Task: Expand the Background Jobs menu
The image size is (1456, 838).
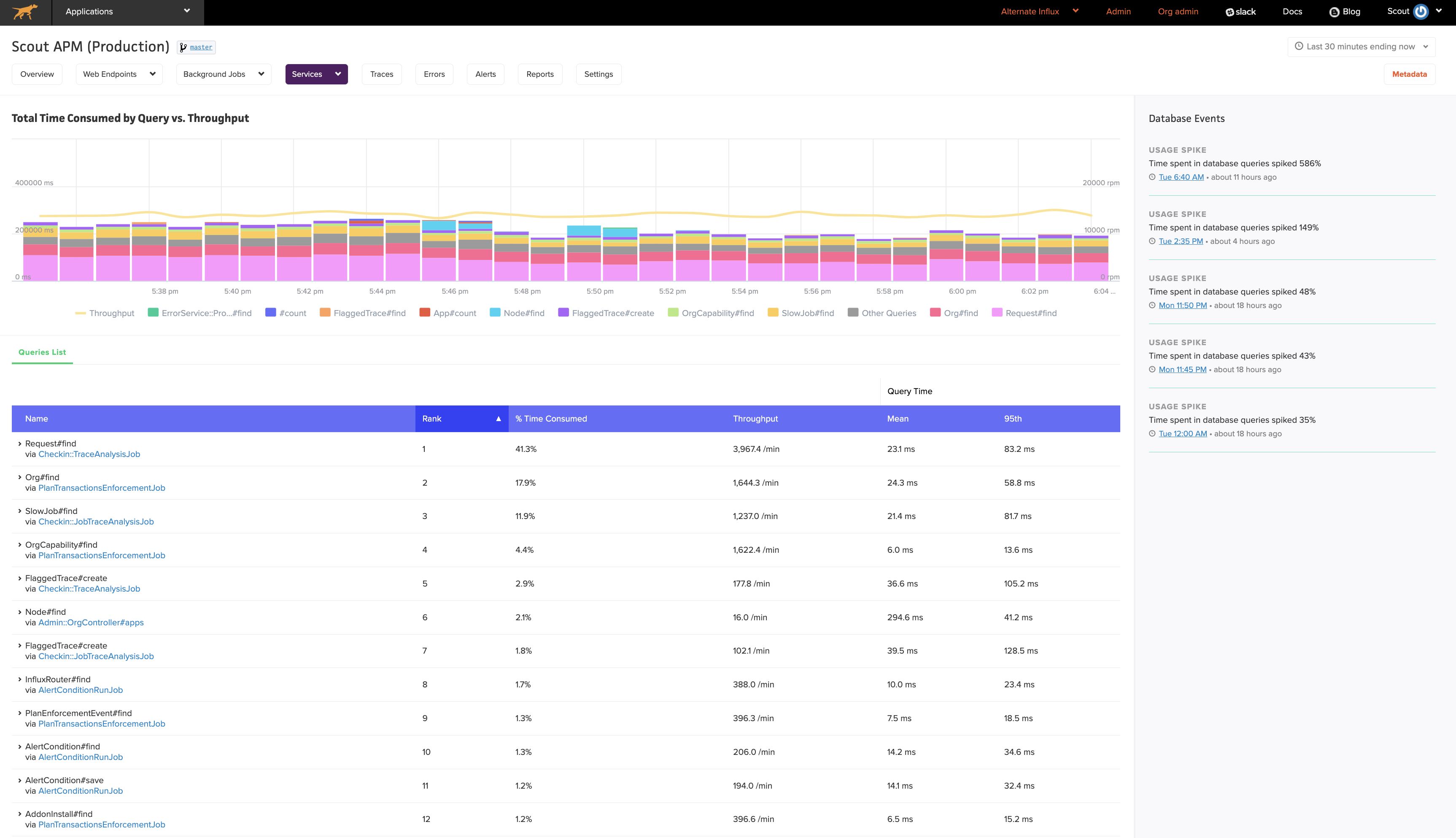Action: coord(224,74)
